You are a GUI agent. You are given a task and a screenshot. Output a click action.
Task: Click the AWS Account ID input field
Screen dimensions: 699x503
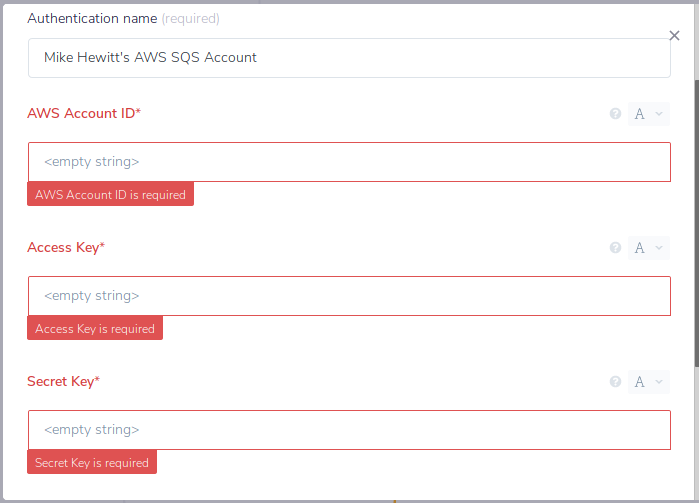coord(349,162)
